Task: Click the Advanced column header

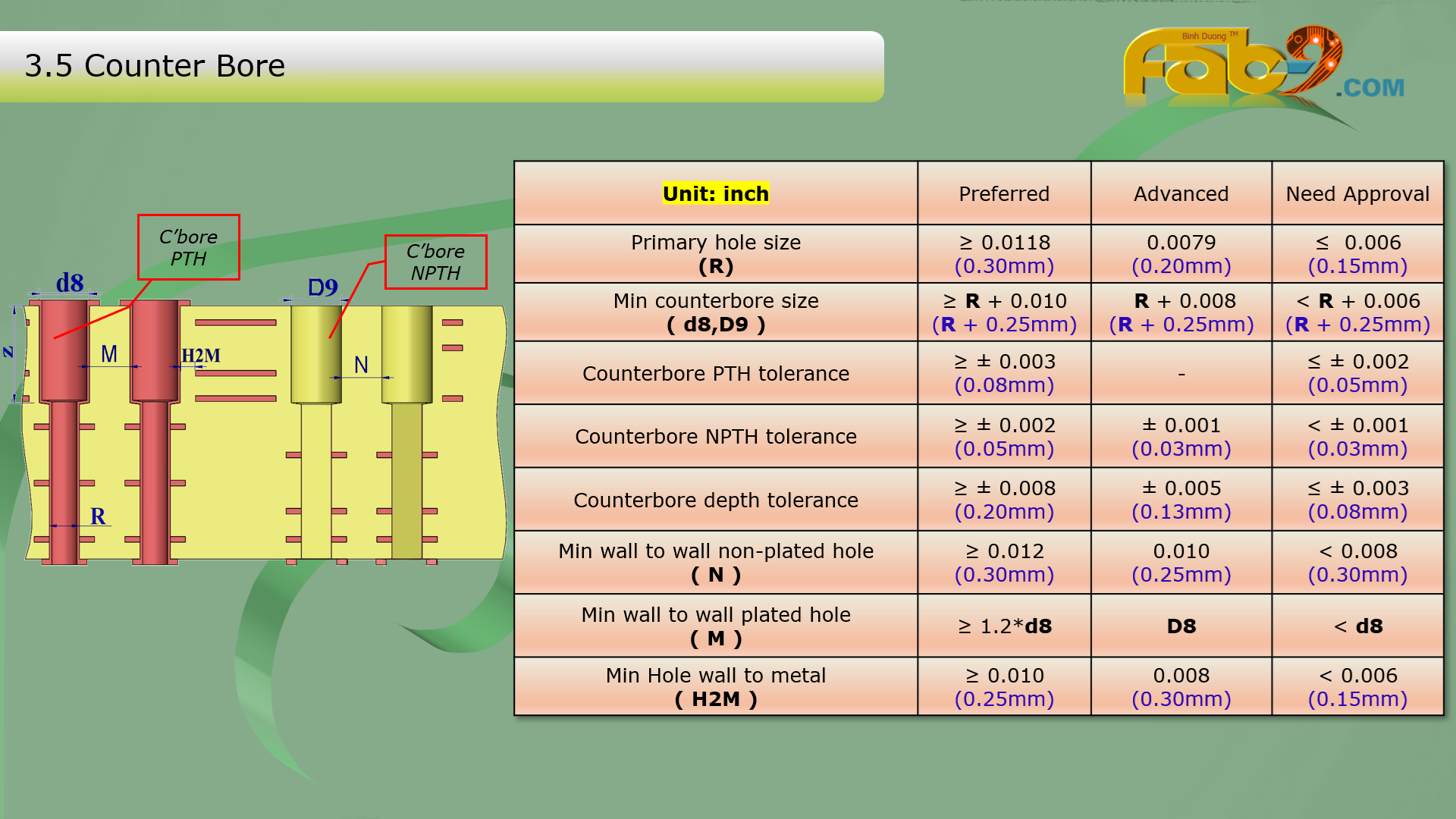Action: (1181, 193)
